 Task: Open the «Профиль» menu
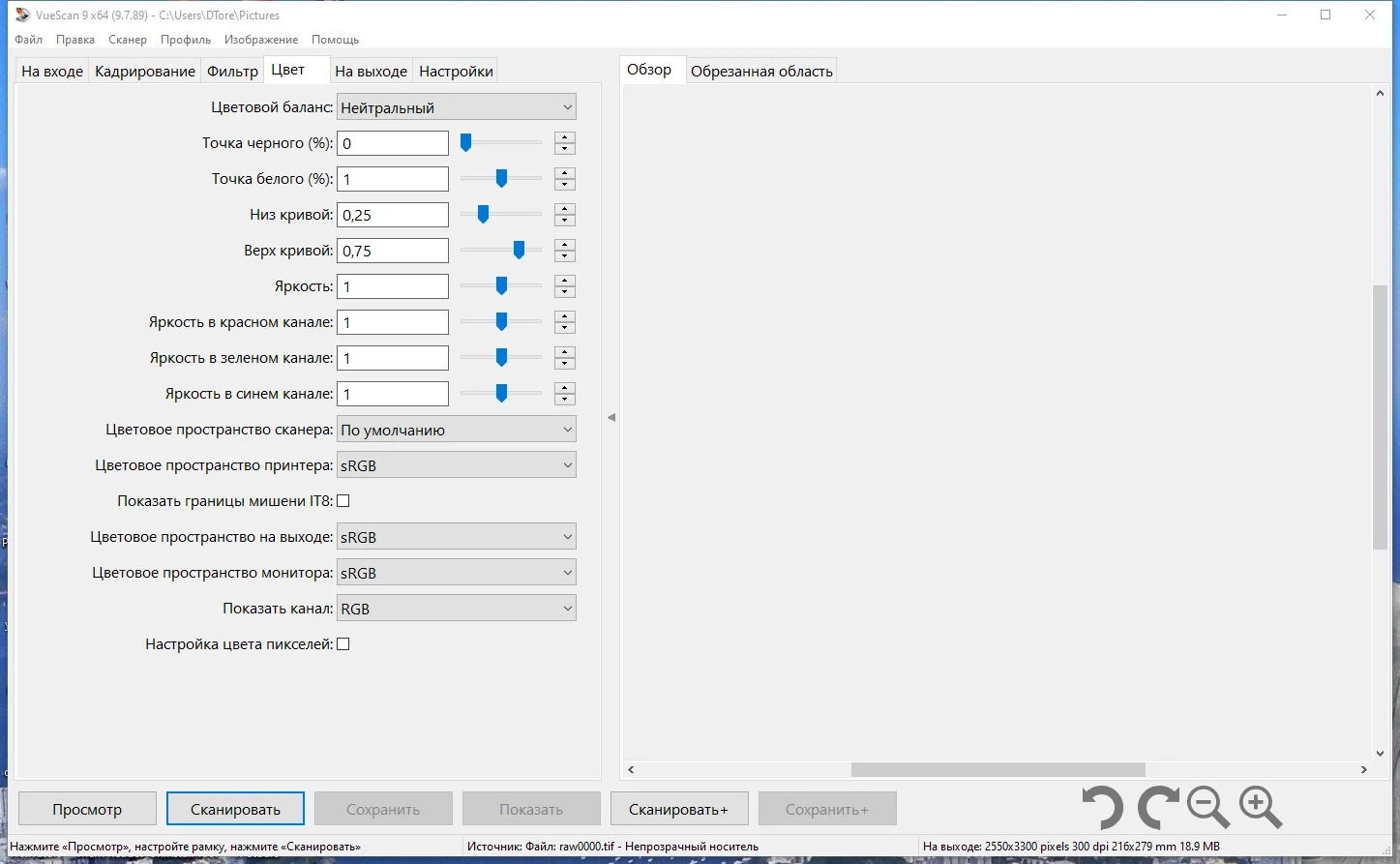point(186,40)
